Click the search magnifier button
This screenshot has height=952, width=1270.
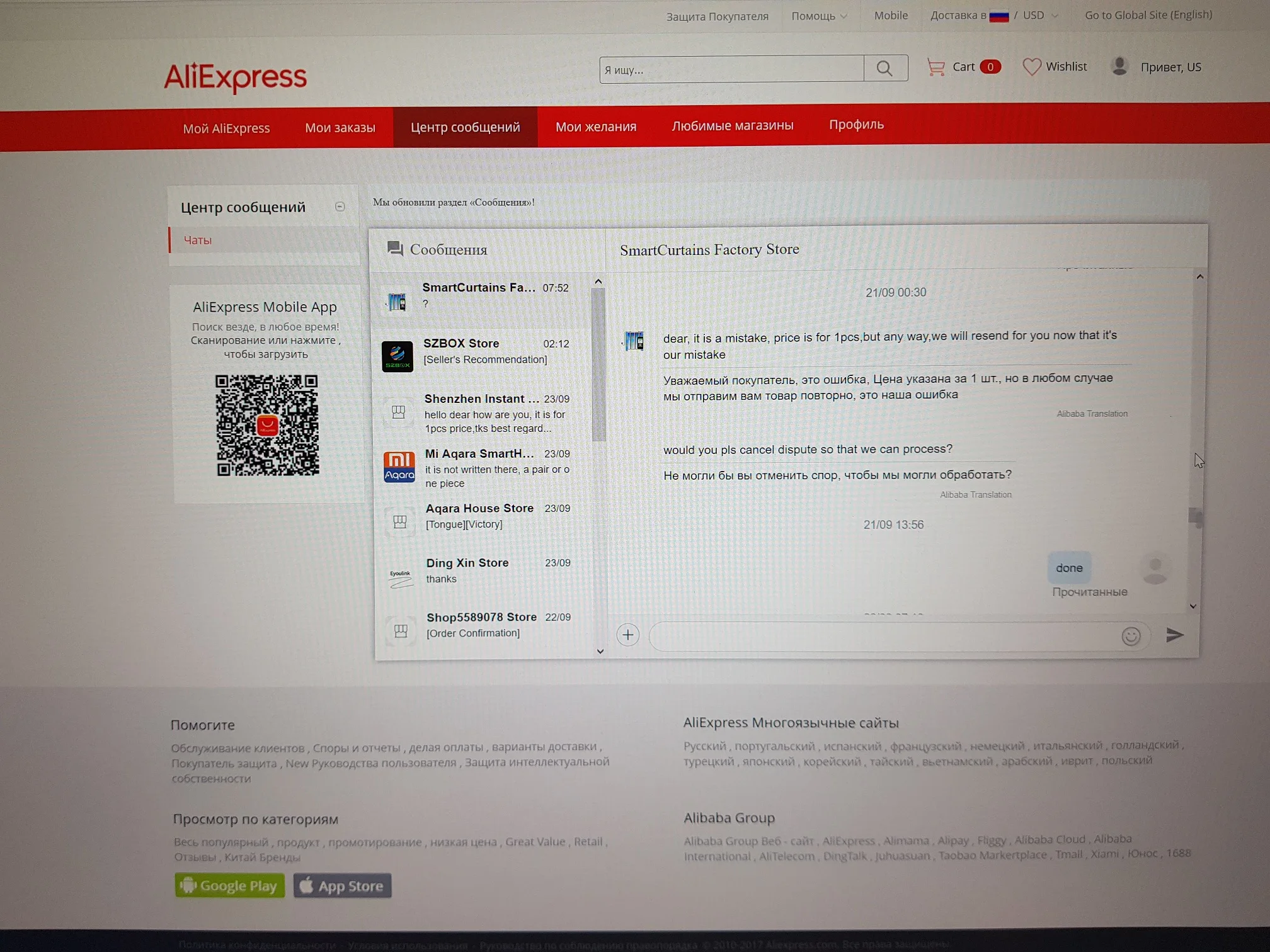pos(884,69)
